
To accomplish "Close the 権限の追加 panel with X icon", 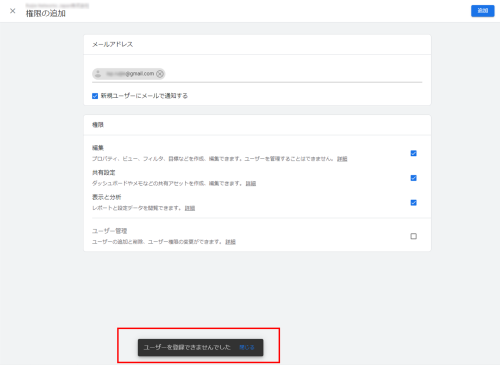I will click(x=13, y=11).
